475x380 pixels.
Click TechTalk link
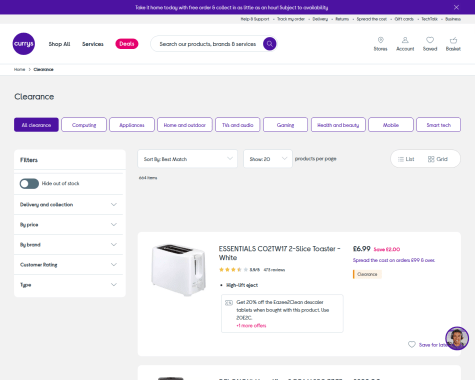click(429, 19)
